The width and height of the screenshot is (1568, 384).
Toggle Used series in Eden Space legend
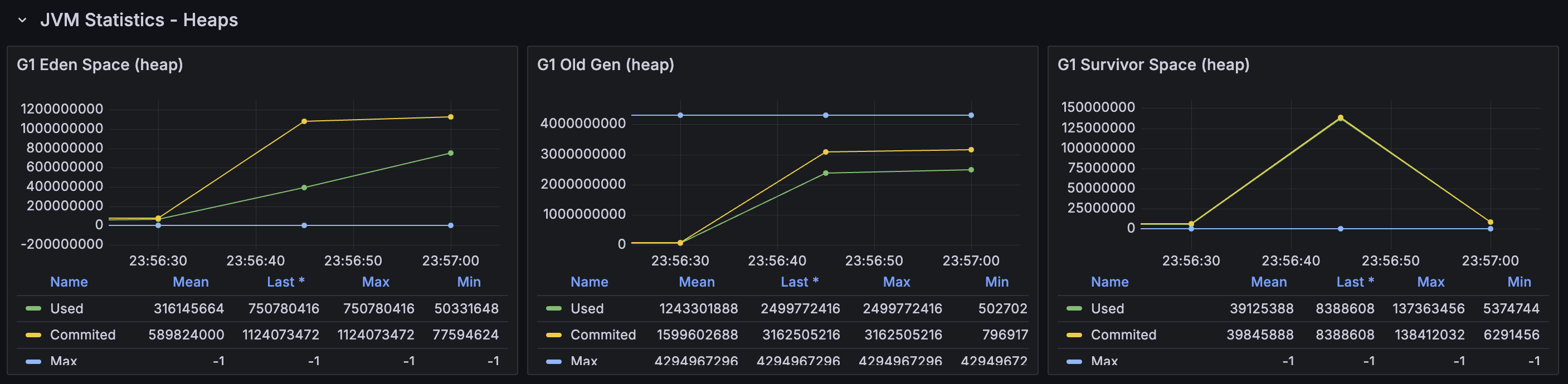(x=66, y=309)
